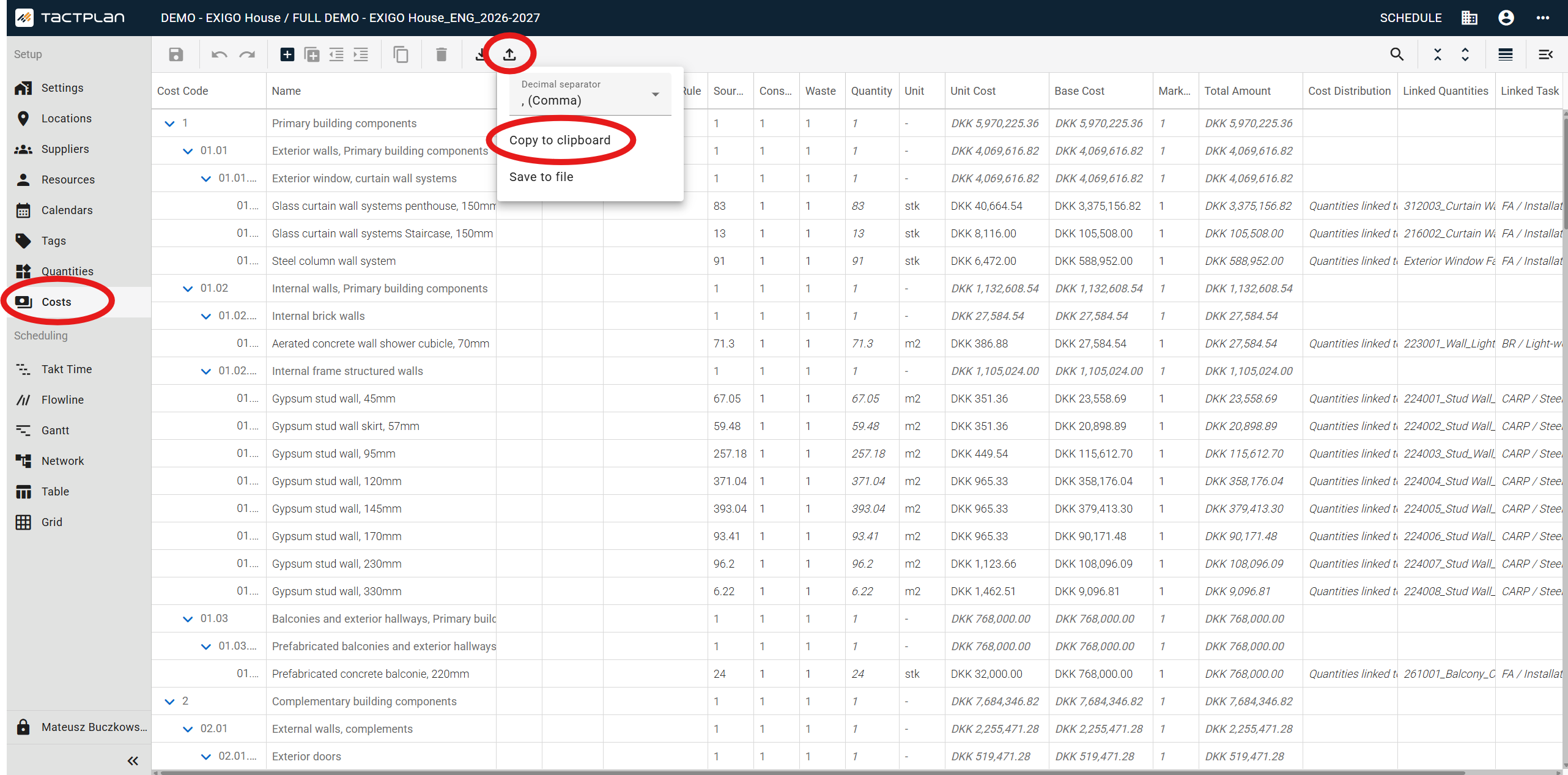Screen dimensions: 1568x775
Task: Collapse row 1 Primary building components
Action: coord(169,124)
